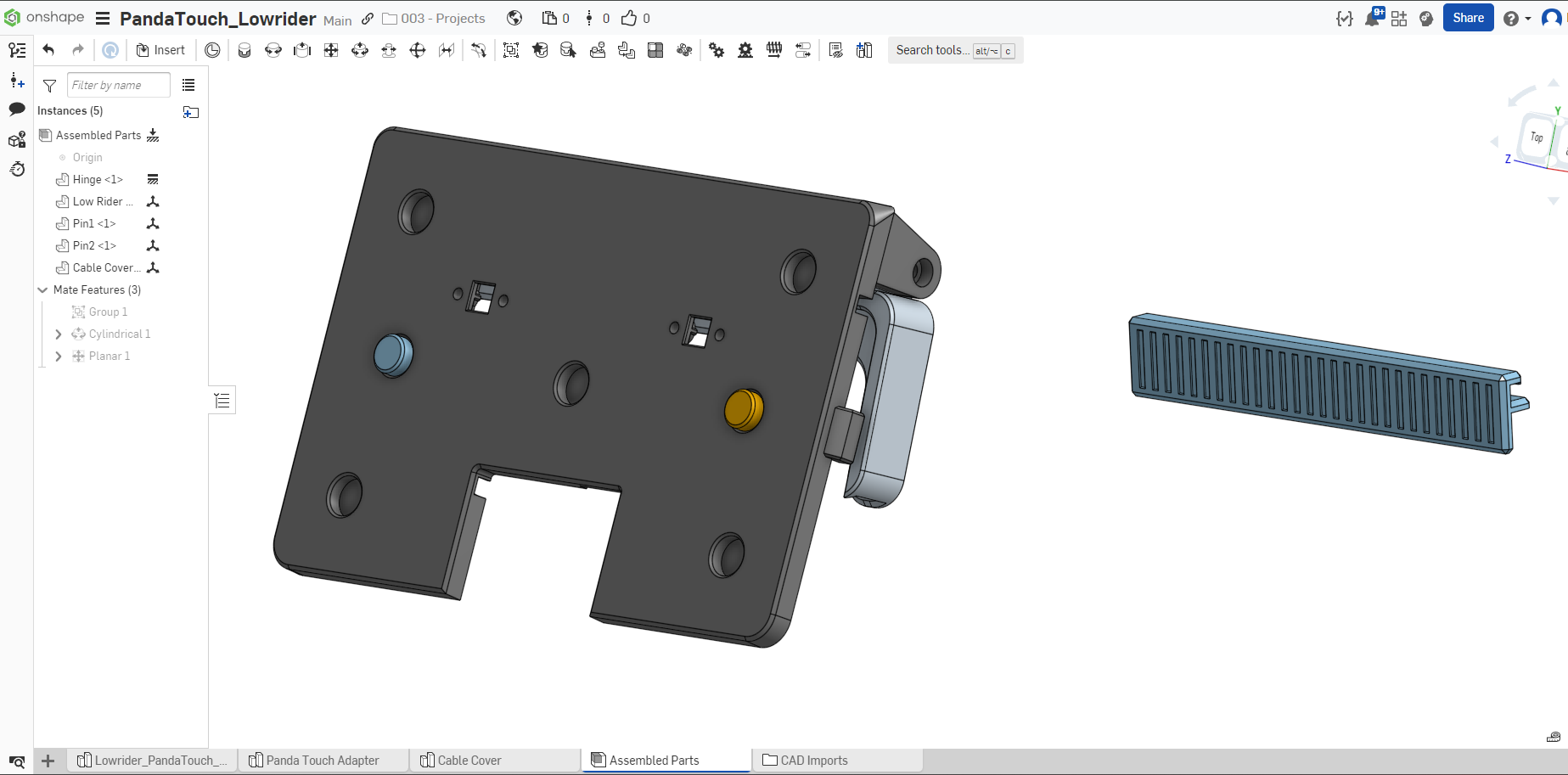The height and width of the screenshot is (775, 1568).
Task: Click the Filter by name field
Action: [x=118, y=85]
